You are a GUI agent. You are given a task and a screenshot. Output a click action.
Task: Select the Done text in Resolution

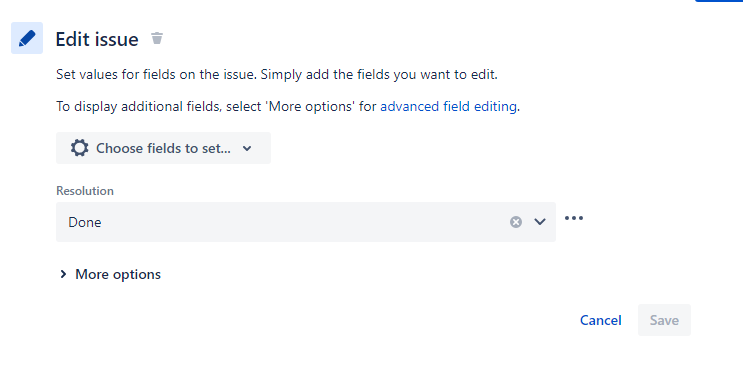85,222
